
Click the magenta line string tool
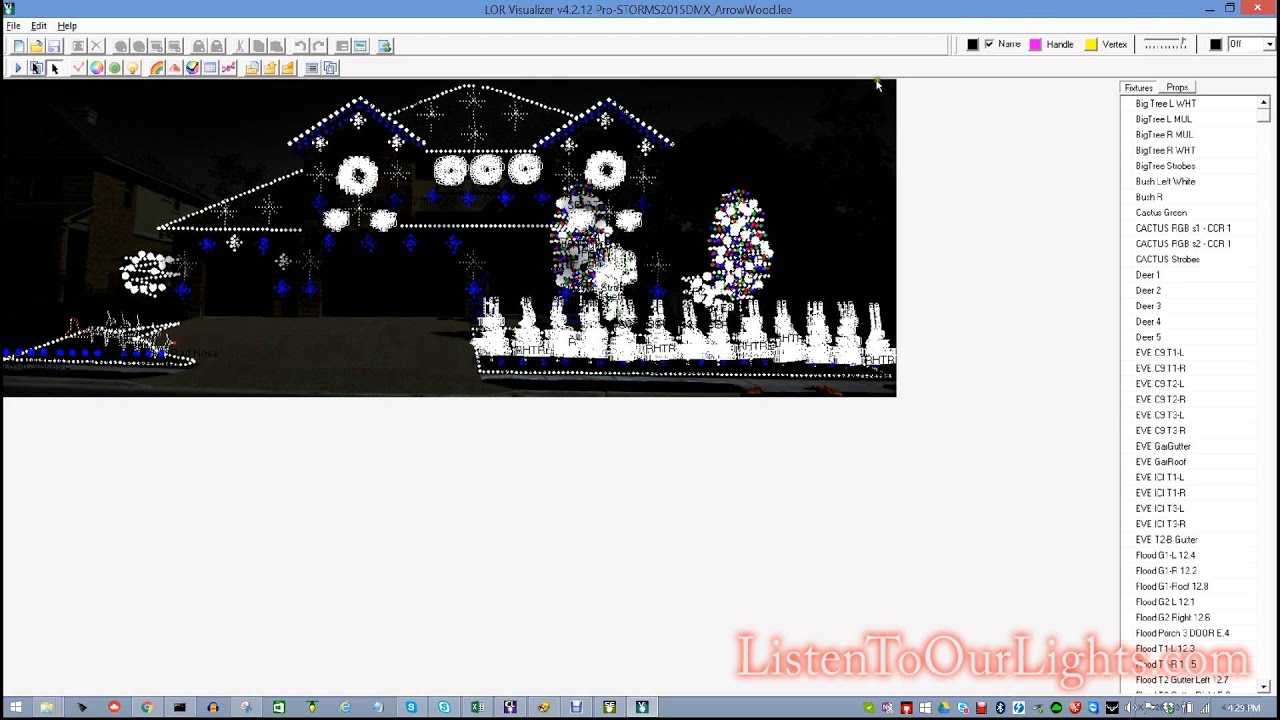click(x=228, y=68)
